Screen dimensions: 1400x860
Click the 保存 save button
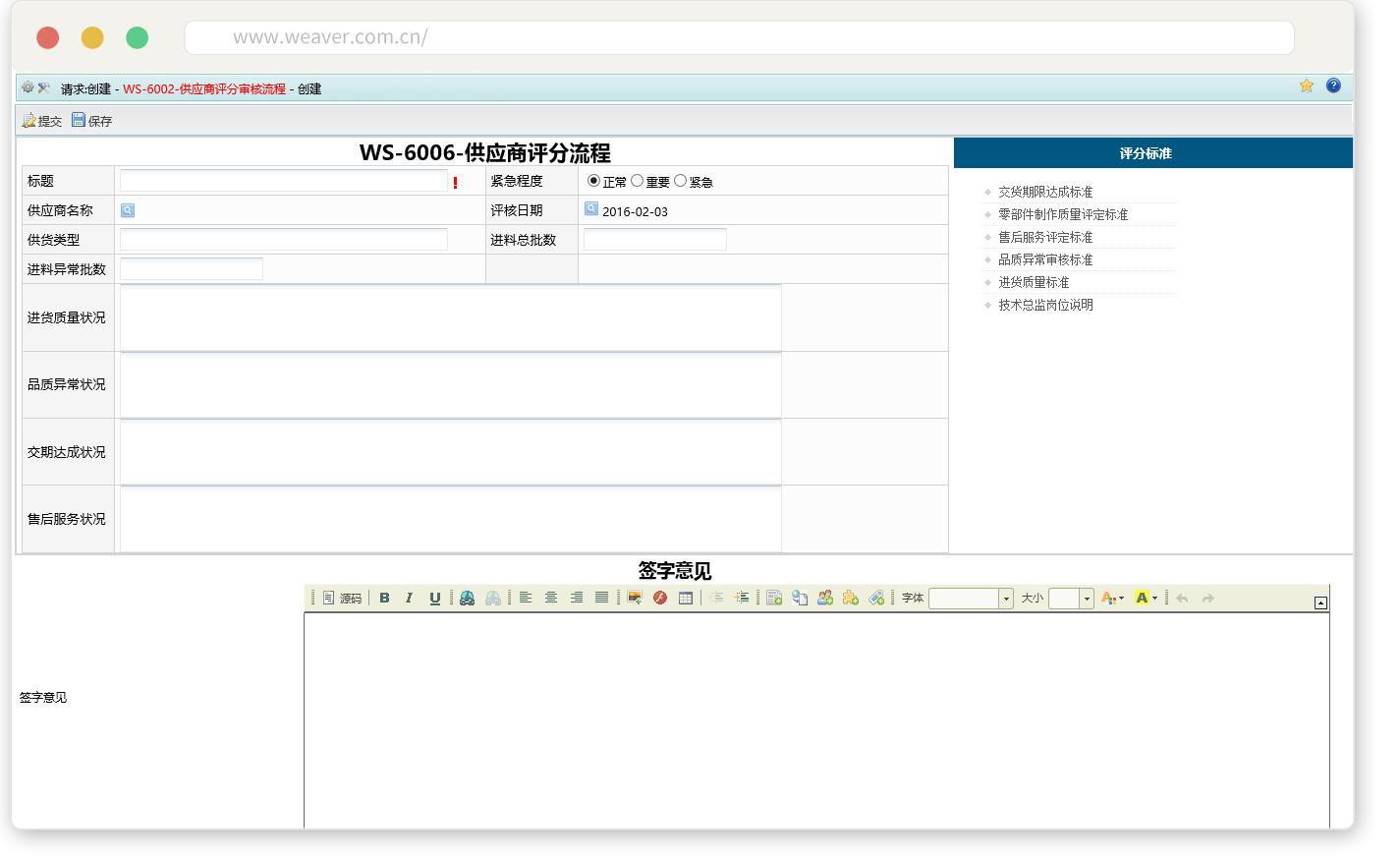(91, 121)
